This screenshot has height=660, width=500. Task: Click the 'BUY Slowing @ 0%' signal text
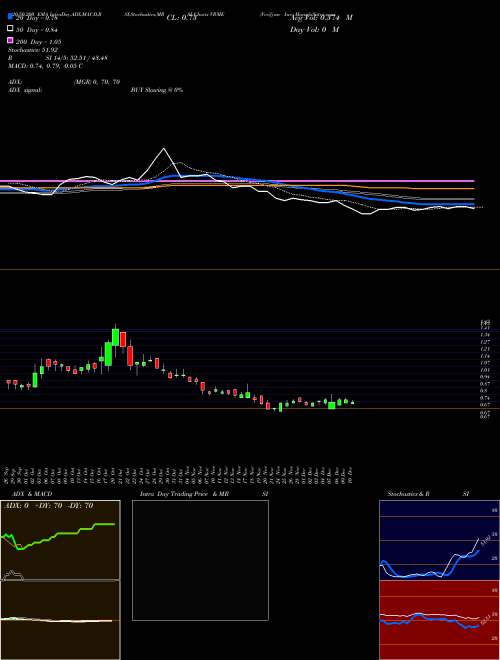157,90
